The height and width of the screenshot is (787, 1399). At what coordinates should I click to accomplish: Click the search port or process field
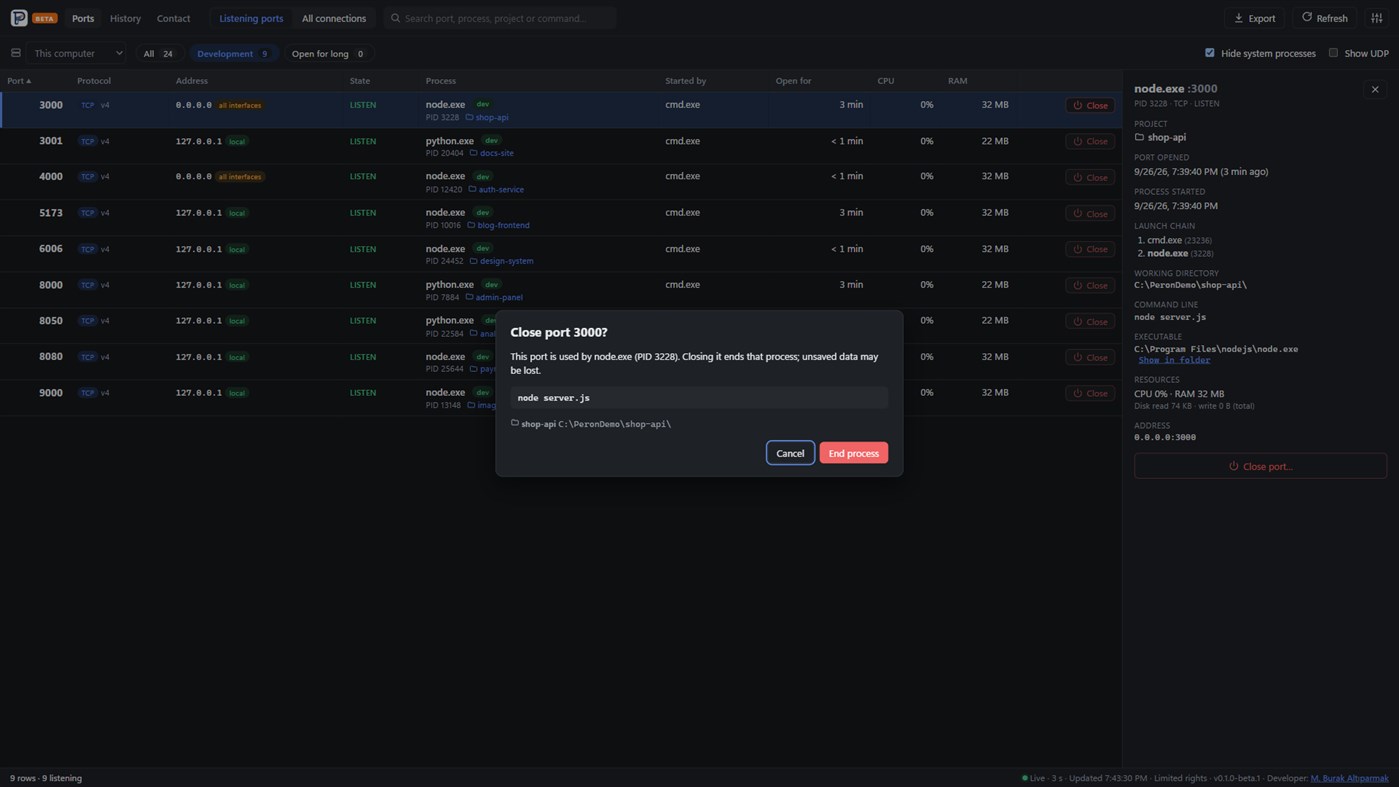(499, 18)
